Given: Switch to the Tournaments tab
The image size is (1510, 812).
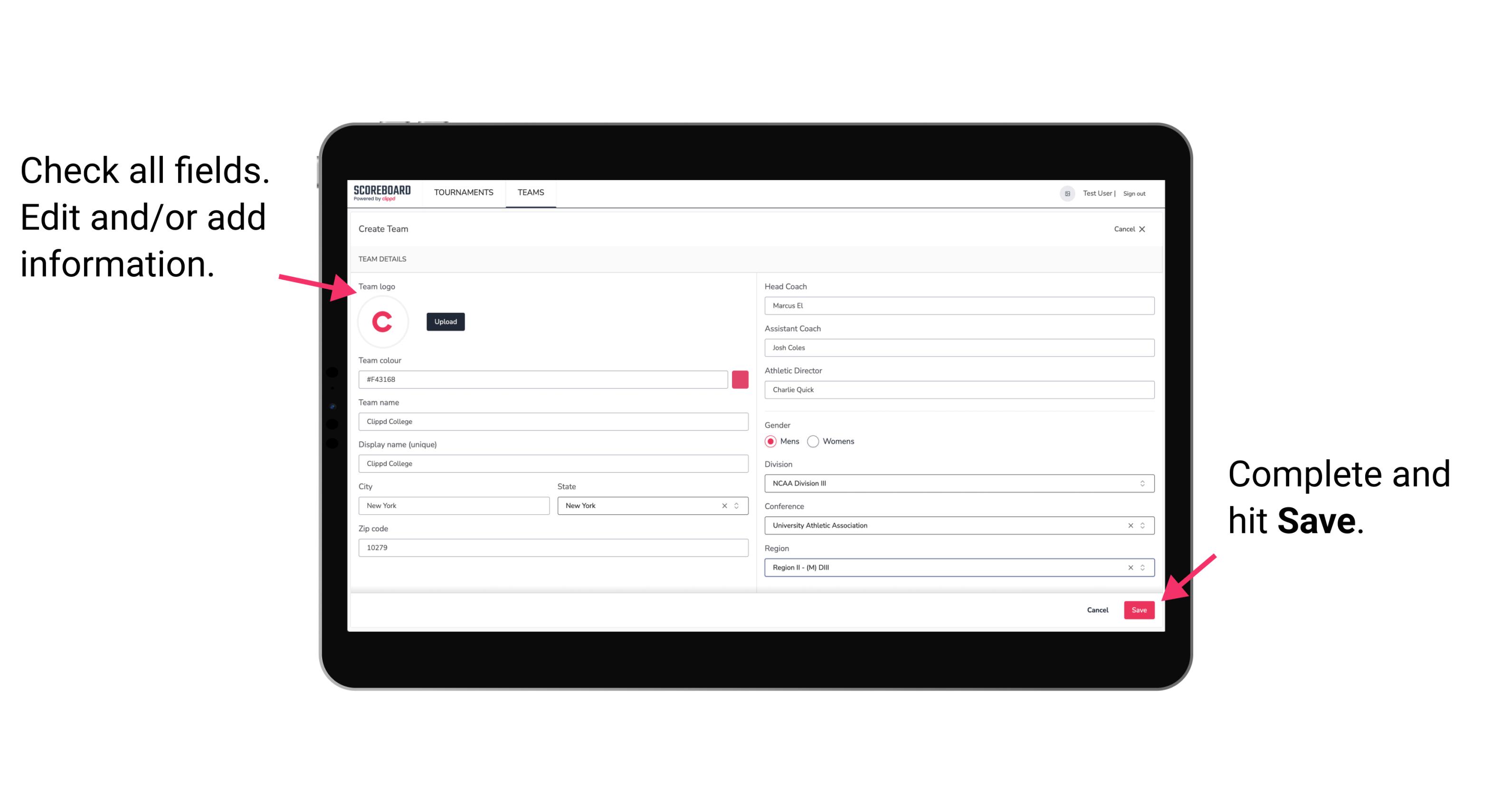Looking at the screenshot, I should 463,192.
